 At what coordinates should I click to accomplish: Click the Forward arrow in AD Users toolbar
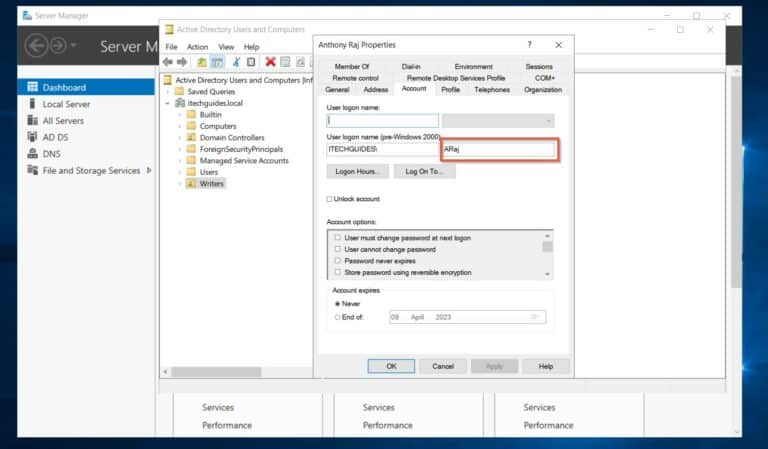182,62
